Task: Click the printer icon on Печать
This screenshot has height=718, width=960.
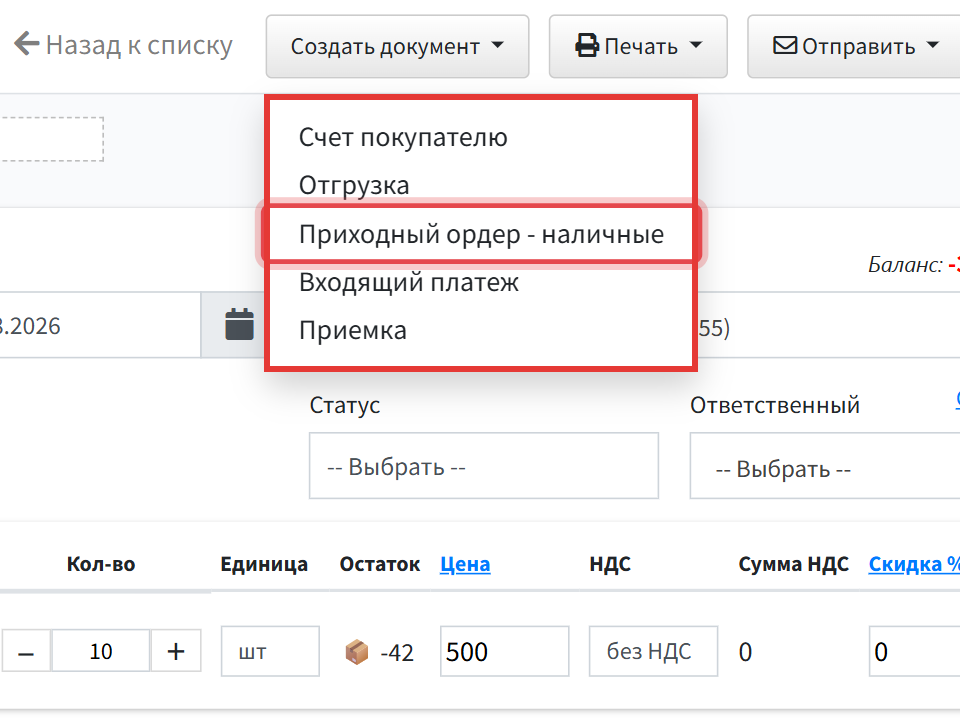Action: point(587,47)
